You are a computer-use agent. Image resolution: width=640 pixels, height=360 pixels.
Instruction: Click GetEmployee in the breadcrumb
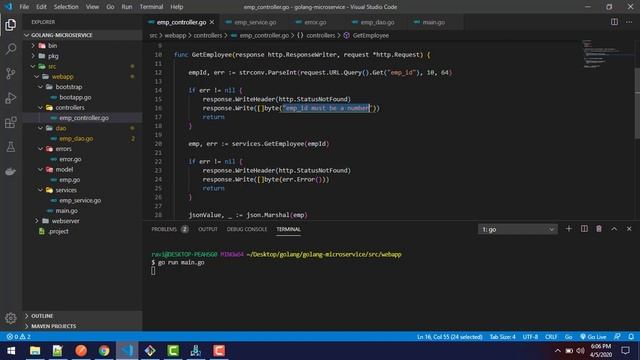click(x=371, y=36)
